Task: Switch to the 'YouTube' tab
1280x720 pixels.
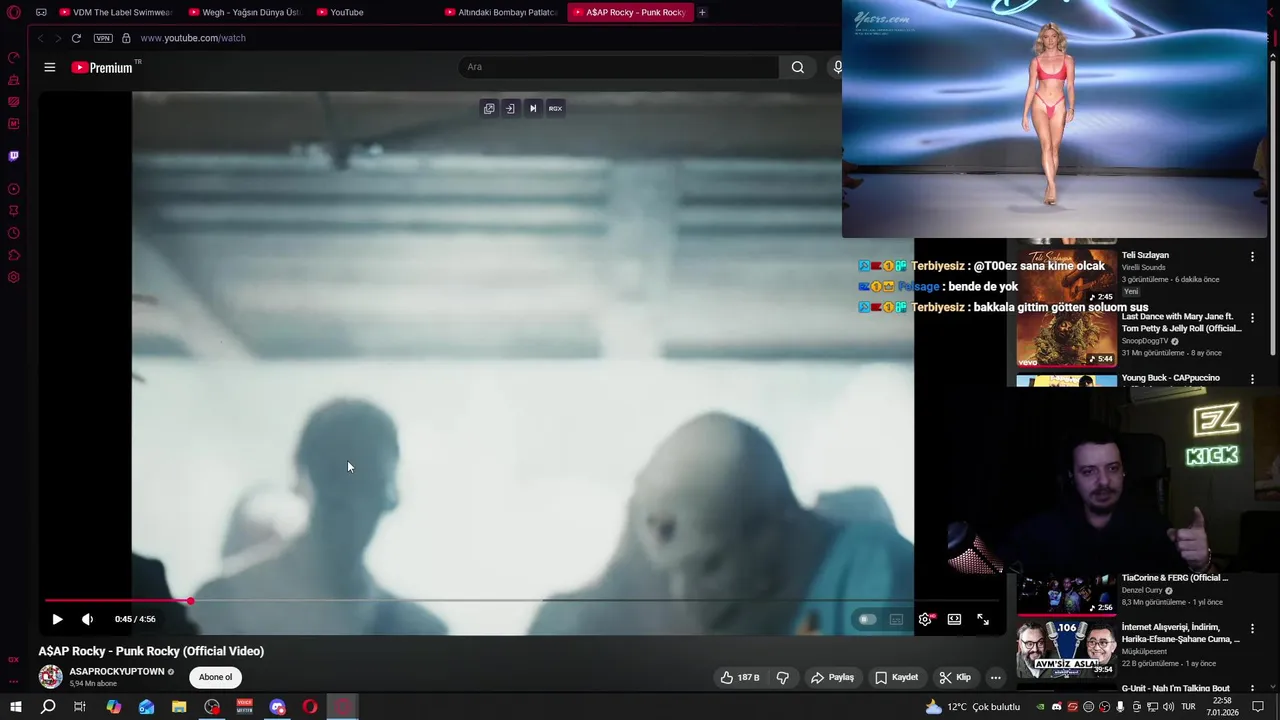Action: pyautogui.click(x=374, y=12)
